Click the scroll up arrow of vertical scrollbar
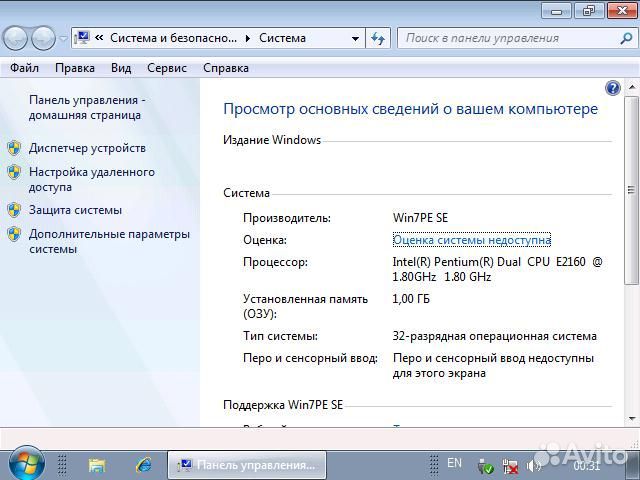 point(631,87)
